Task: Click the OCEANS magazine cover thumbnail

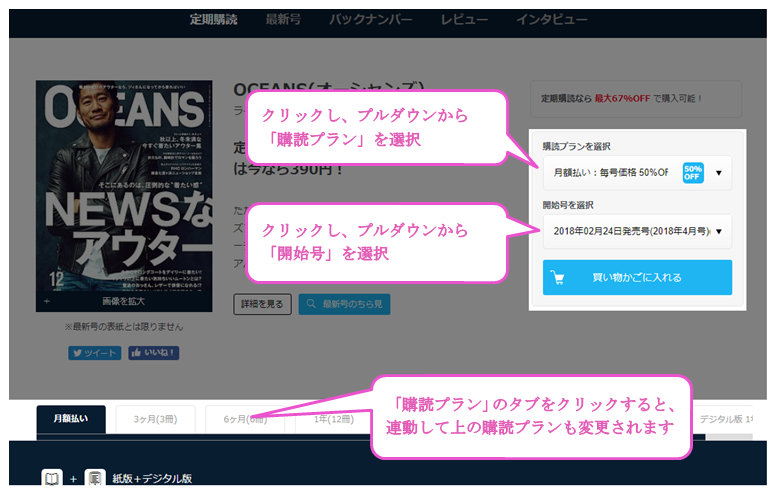Action: (x=124, y=196)
